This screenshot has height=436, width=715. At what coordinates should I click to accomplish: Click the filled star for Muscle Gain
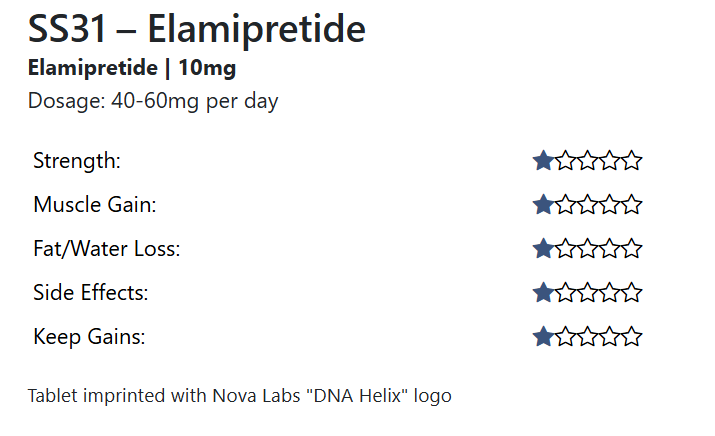pyautogui.click(x=544, y=204)
